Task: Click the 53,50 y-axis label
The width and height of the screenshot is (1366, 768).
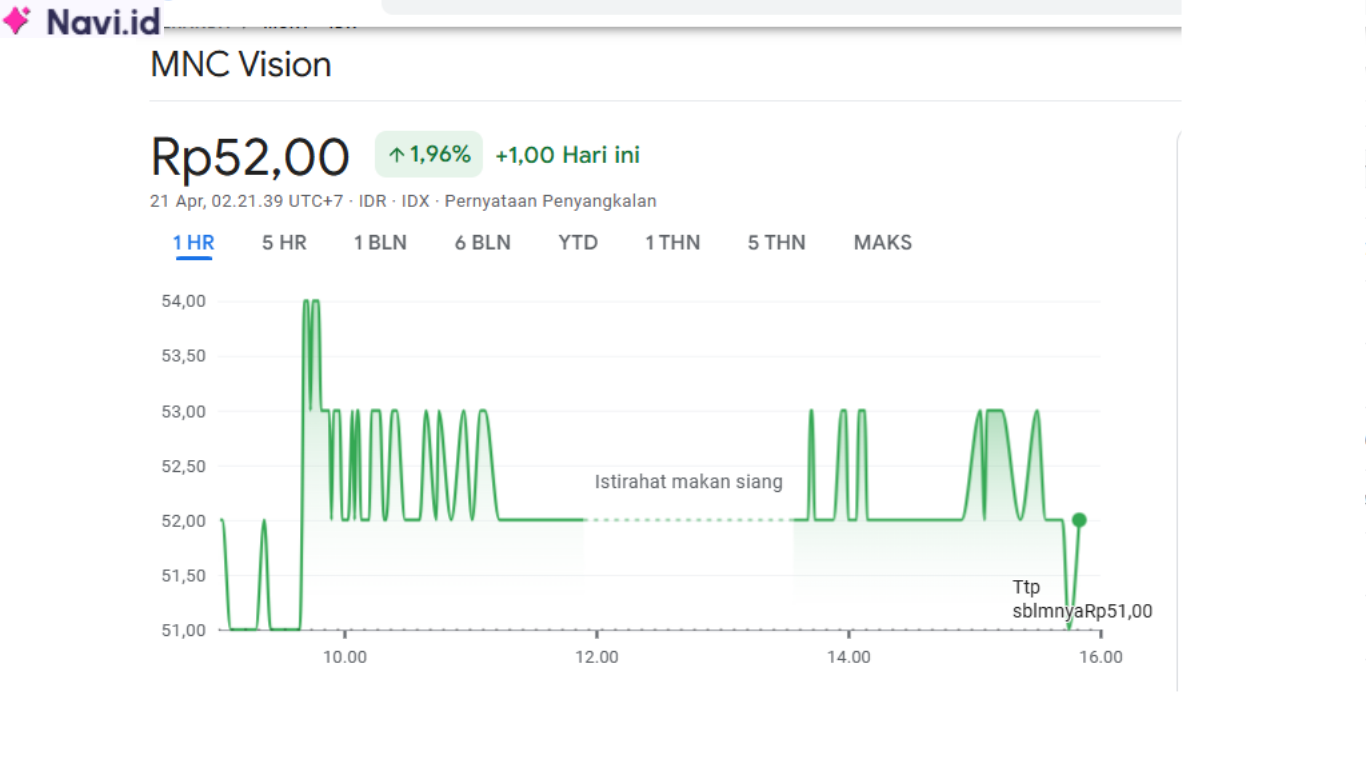Action: click(x=183, y=356)
